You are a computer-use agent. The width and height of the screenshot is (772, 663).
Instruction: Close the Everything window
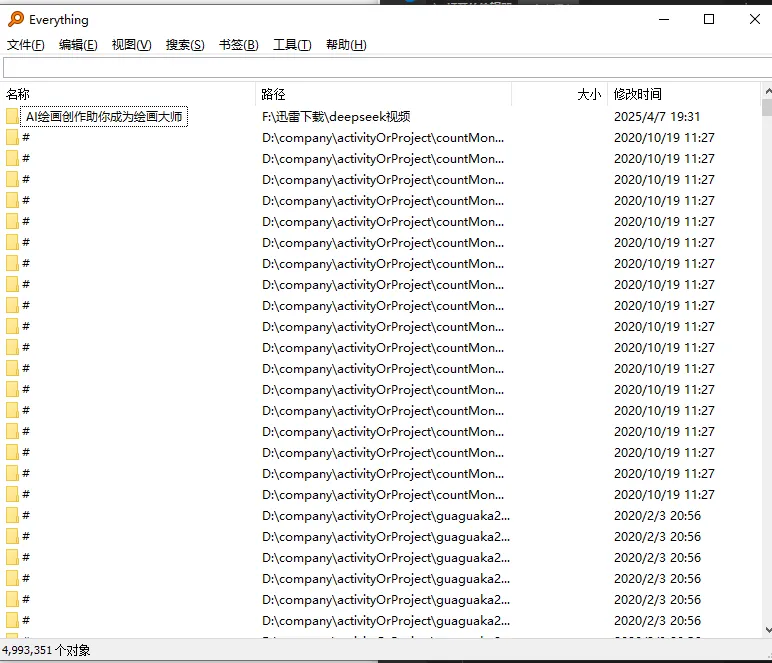[x=754, y=19]
